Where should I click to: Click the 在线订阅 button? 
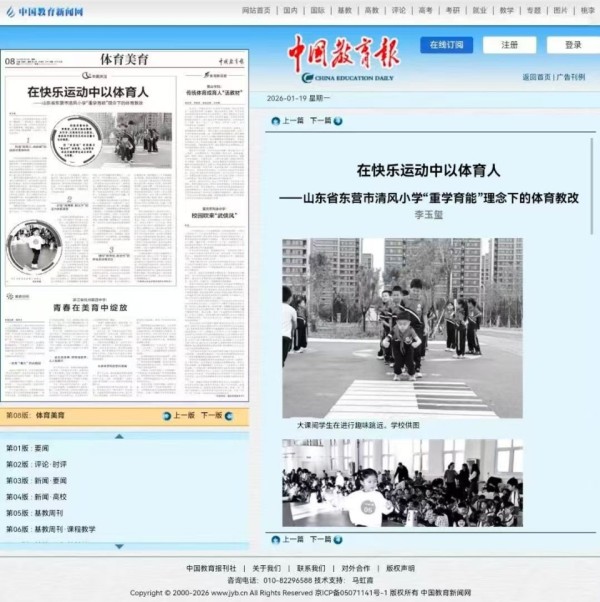(446, 45)
